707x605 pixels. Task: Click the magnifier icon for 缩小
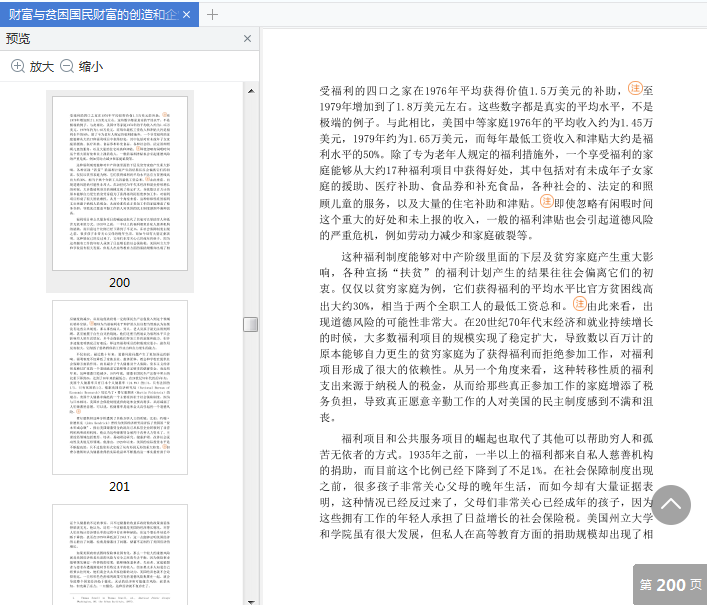tap(67, 66)
